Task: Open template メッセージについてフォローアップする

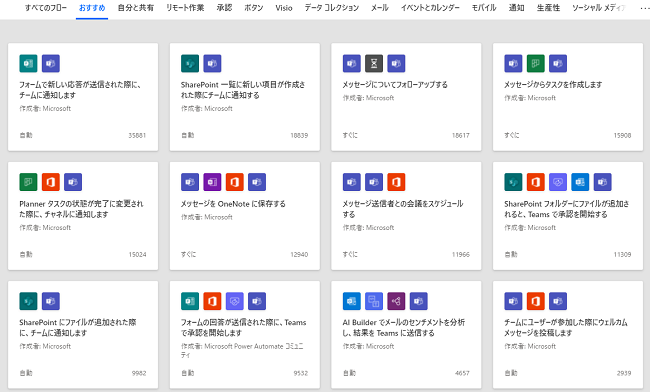Action: pos(395,85)
